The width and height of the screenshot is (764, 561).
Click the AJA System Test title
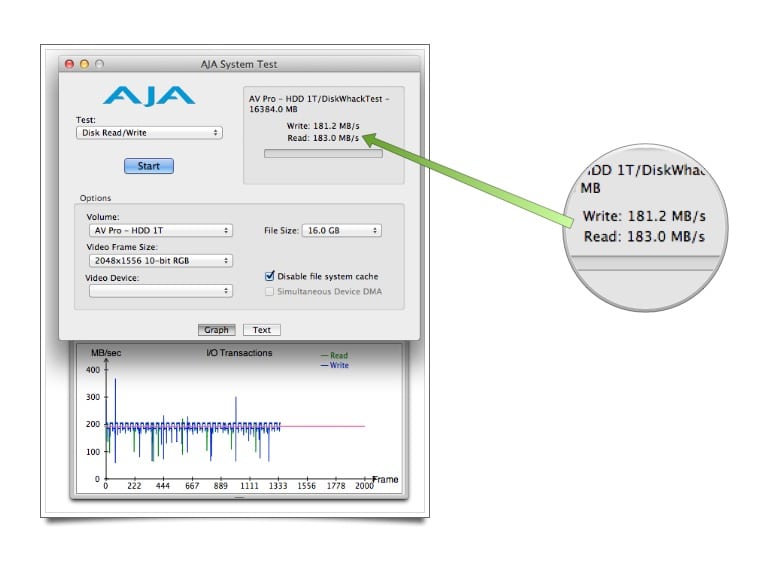click(x=239, y=64)
